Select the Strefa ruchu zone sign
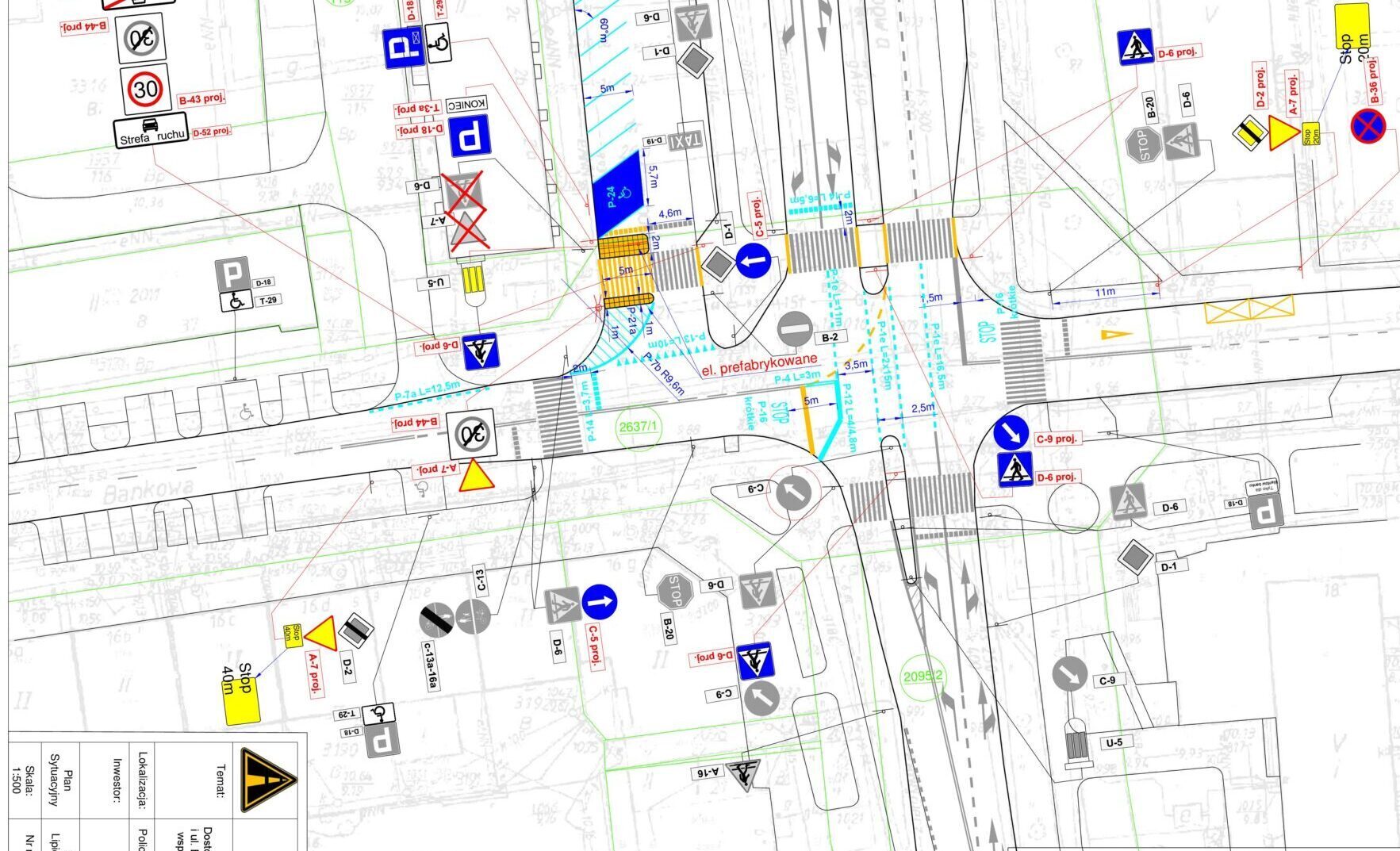 coord(151,132)
